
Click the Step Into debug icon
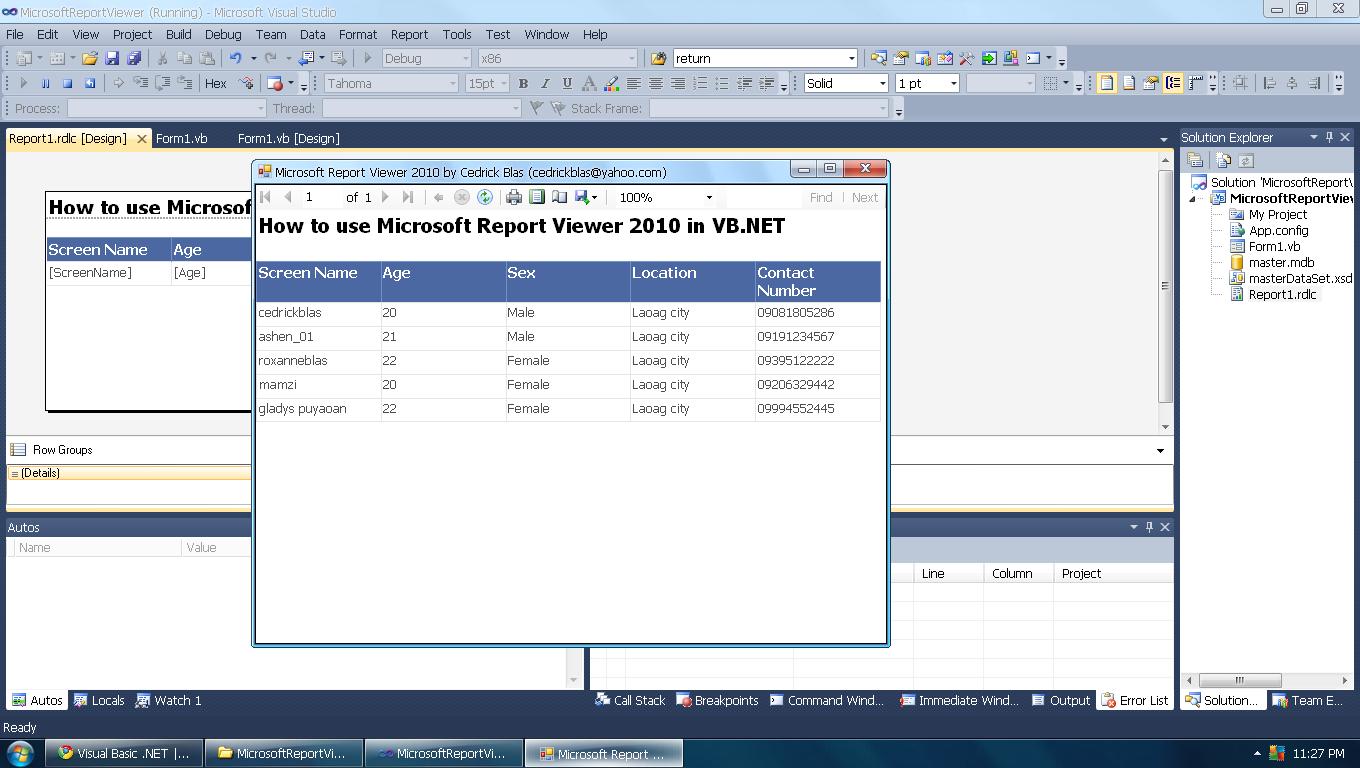(x=141, y=83)
